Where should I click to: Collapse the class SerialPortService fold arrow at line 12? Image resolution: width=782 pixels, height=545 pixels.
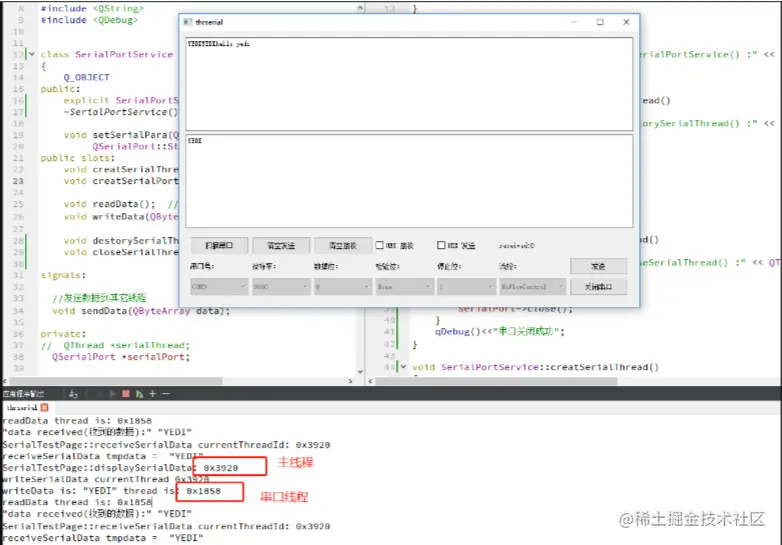click(32, 54)
